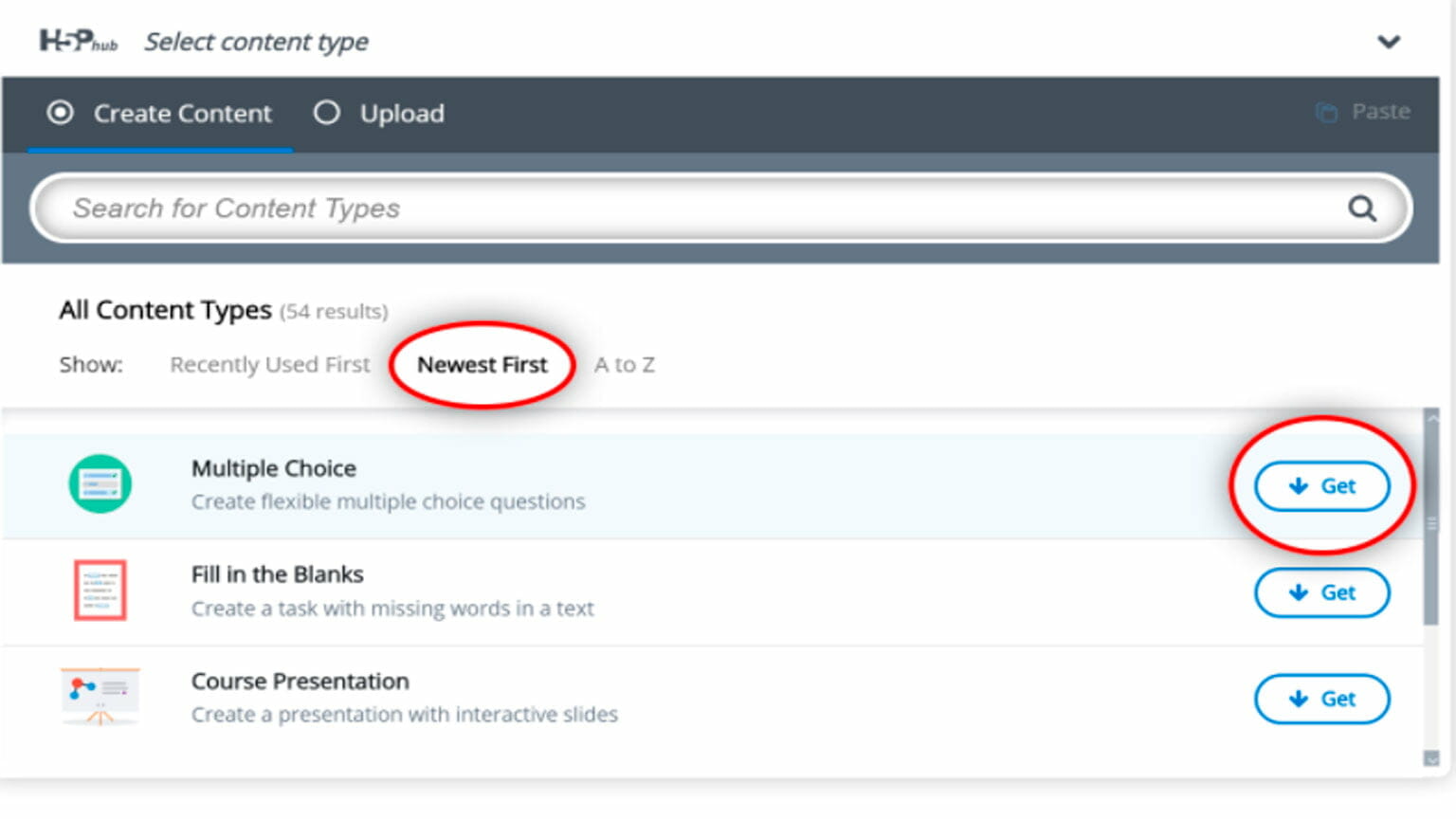Get the Fill in the Blanks type
Screen dimensions: 1456x819
click(x=1322, y=592)
